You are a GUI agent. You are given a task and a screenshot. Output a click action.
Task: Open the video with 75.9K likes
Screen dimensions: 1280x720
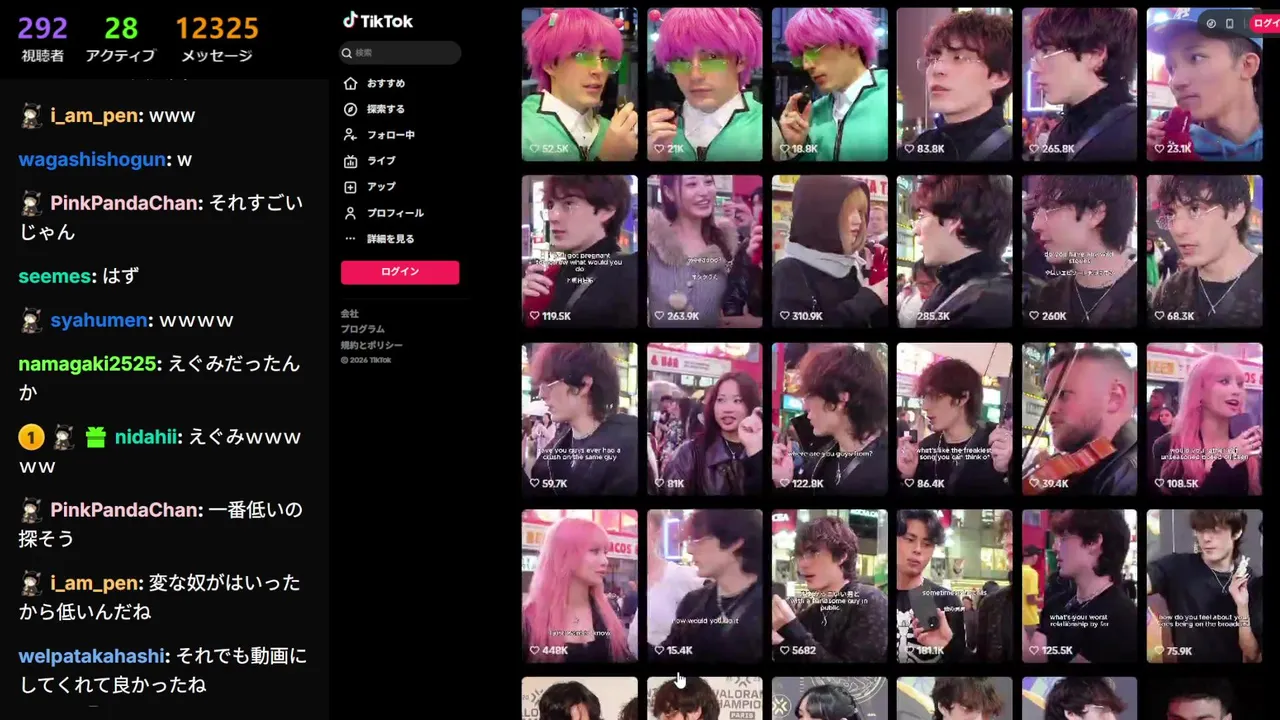point(1204,586)
